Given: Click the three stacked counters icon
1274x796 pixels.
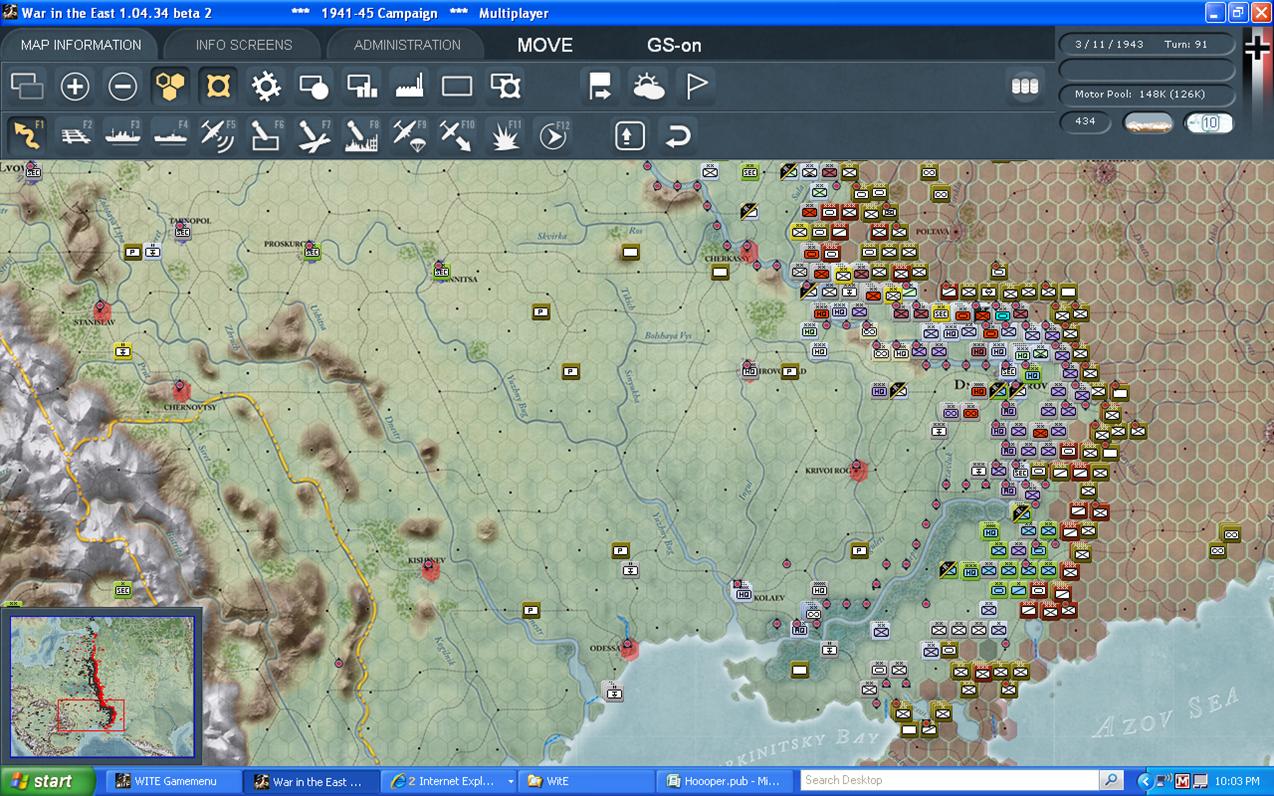Looking at the screenshot, I should [1025, 87].
